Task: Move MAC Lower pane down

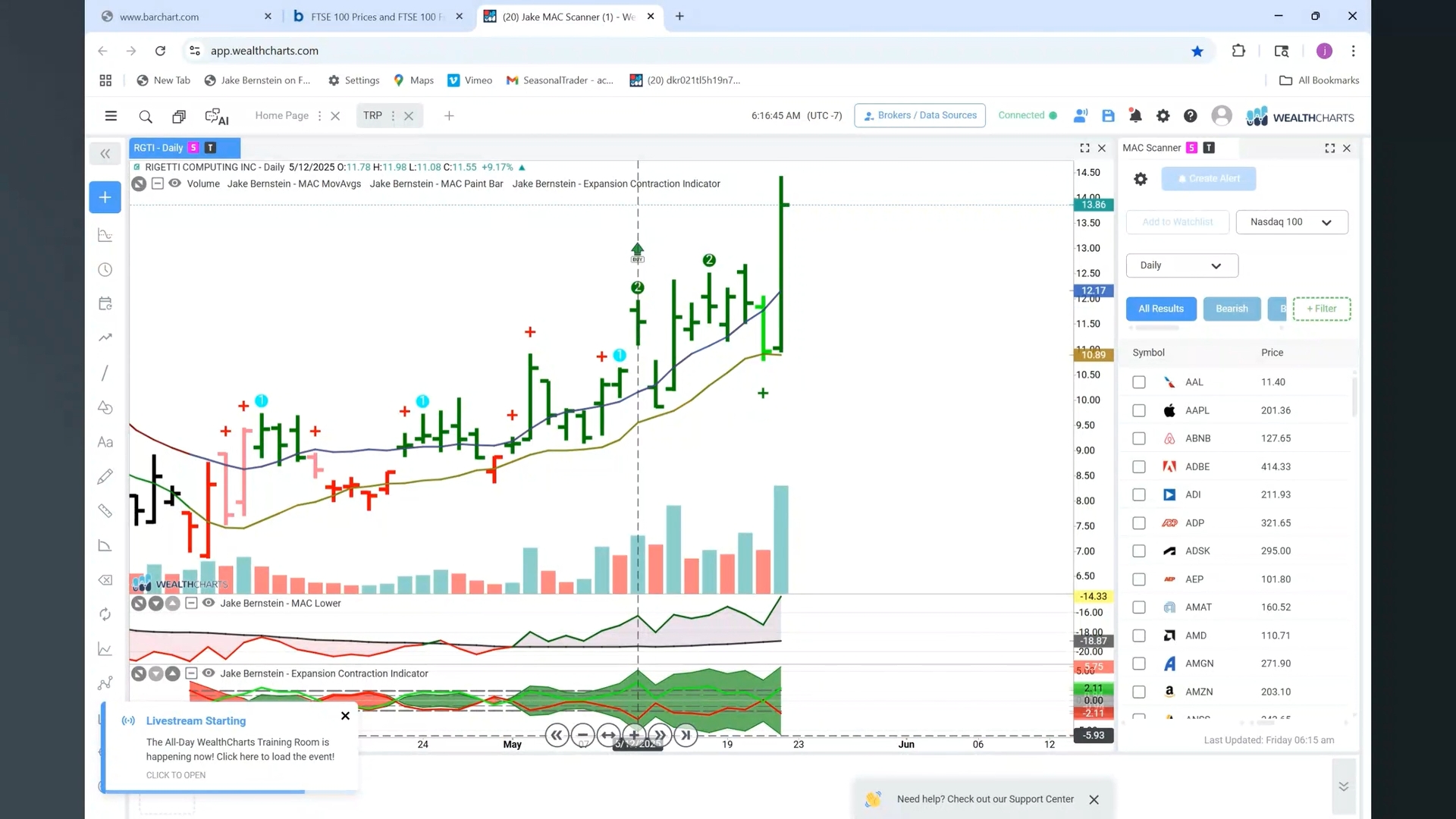Action: [x=155, y=603]
